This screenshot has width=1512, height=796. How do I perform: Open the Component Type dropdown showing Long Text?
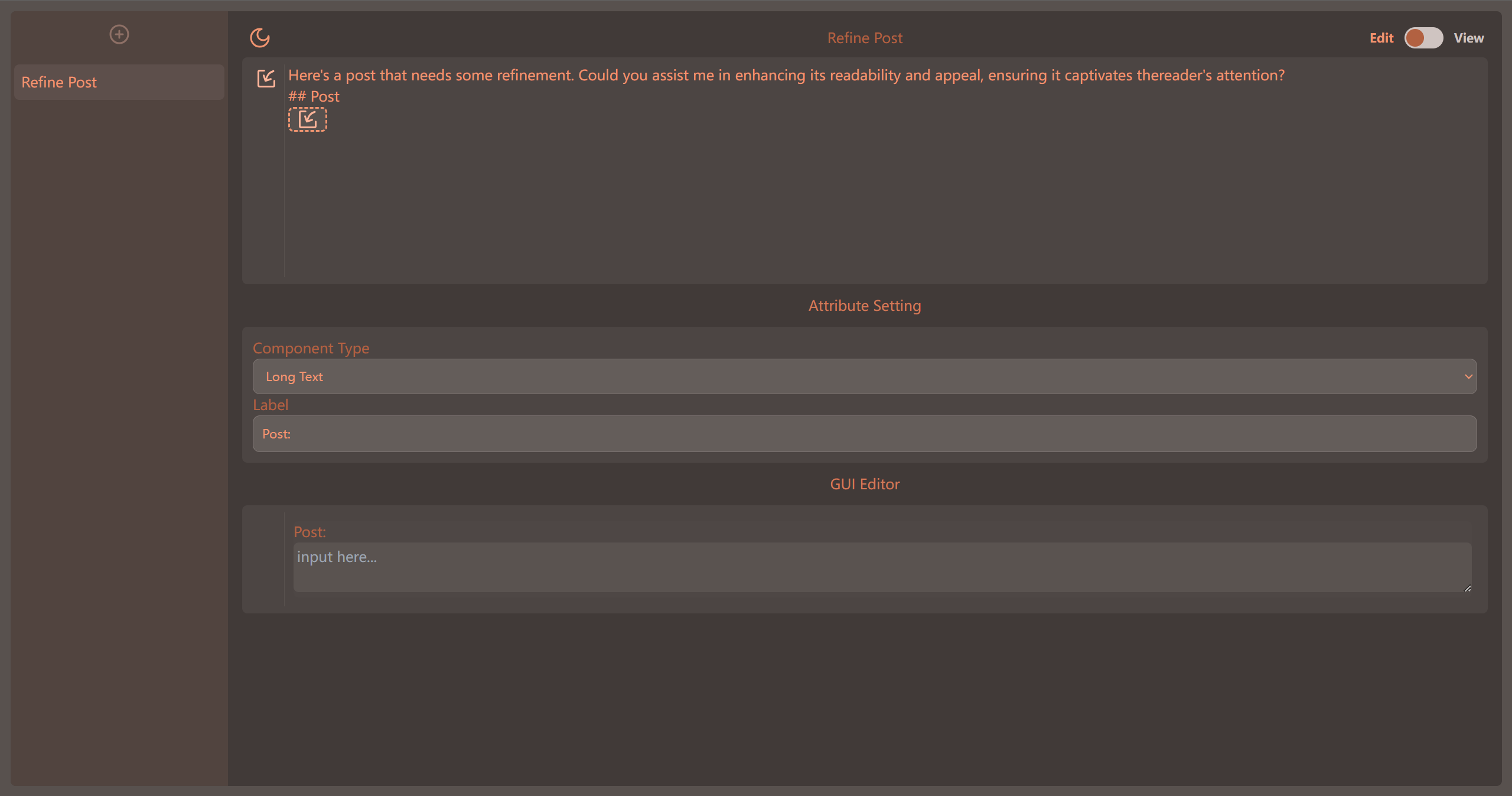click(x=863, y=376)
